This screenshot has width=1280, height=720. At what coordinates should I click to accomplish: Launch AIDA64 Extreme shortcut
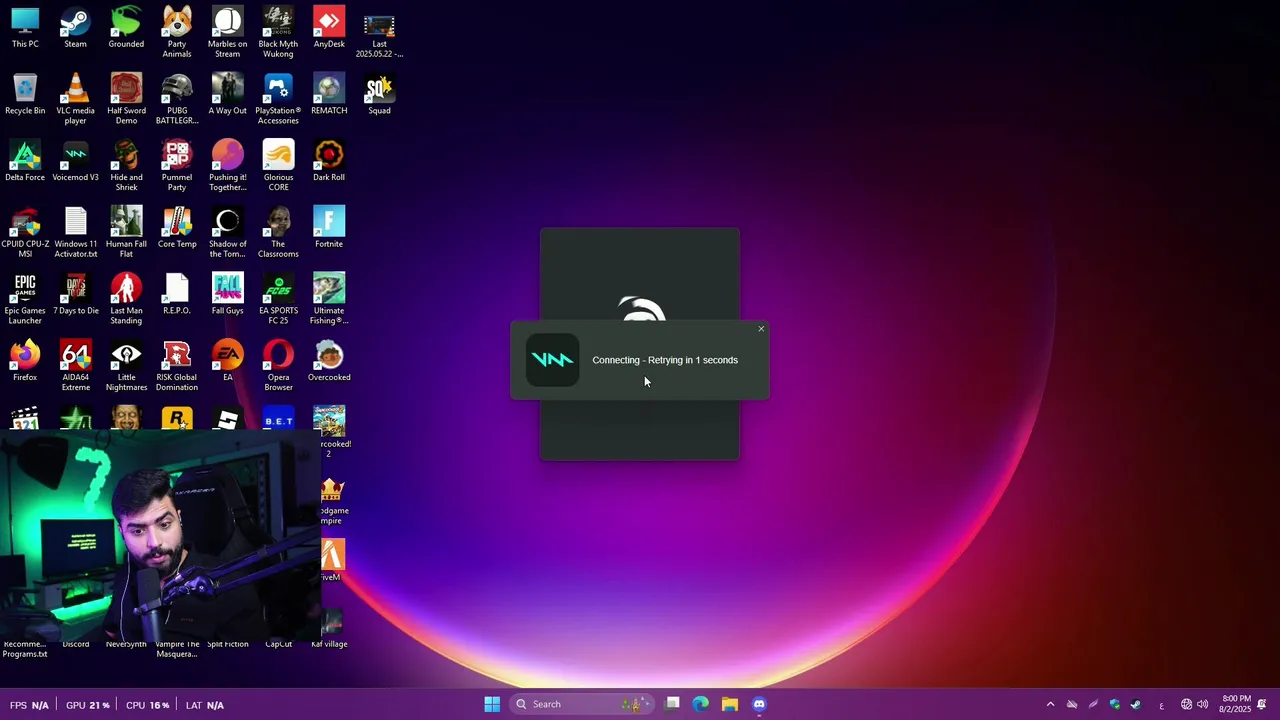(75, 365)
